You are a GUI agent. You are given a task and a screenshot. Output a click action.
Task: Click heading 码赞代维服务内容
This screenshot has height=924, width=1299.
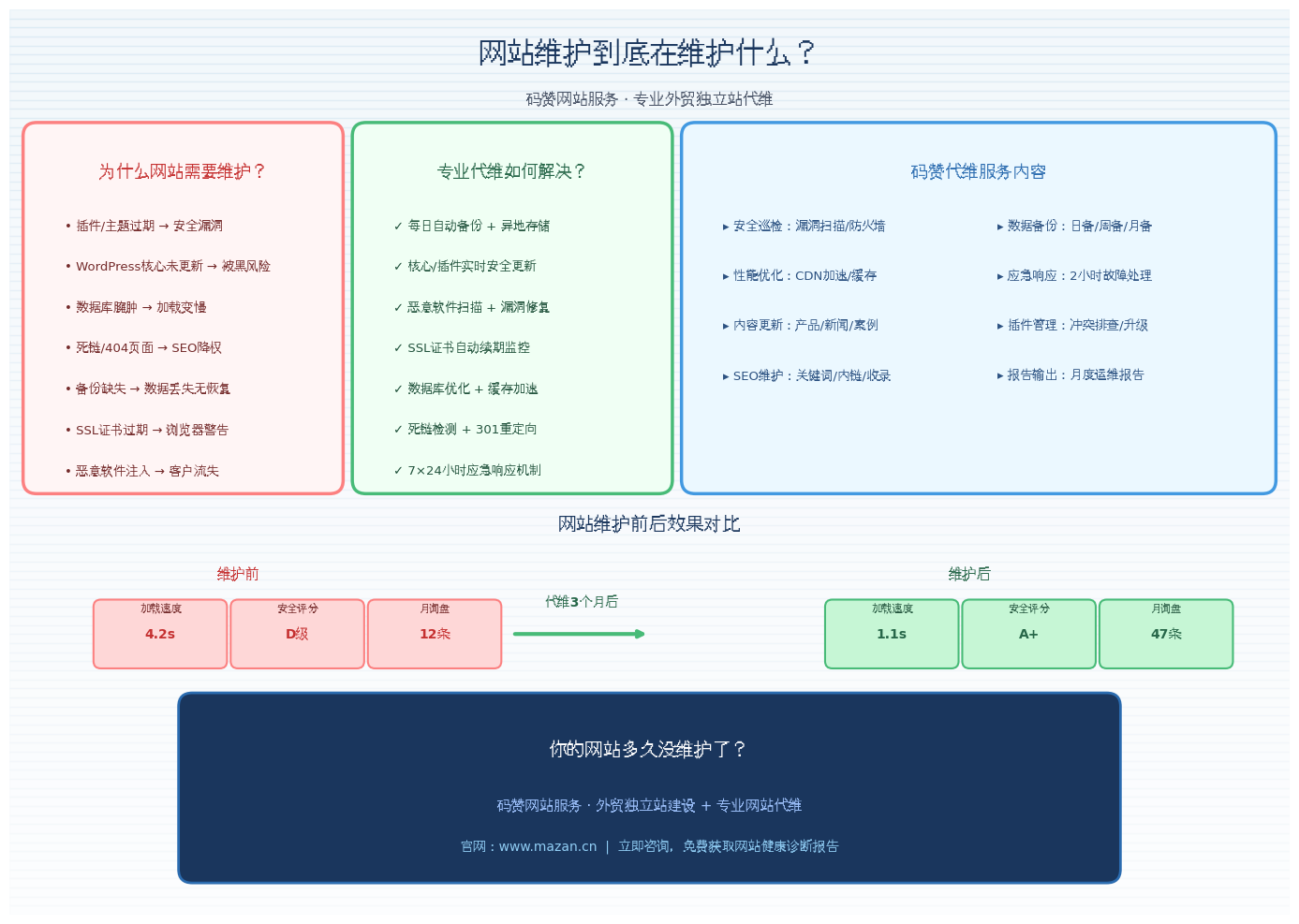coord(979,171)
